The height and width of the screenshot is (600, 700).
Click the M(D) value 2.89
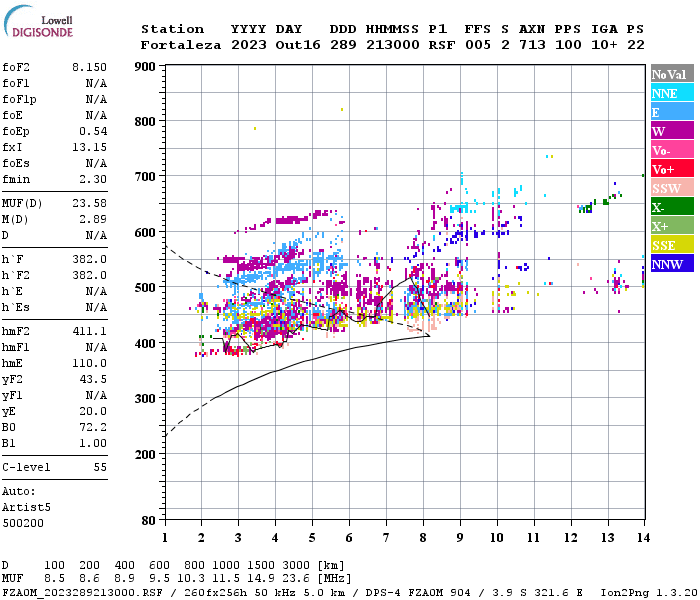pos(93,219)
